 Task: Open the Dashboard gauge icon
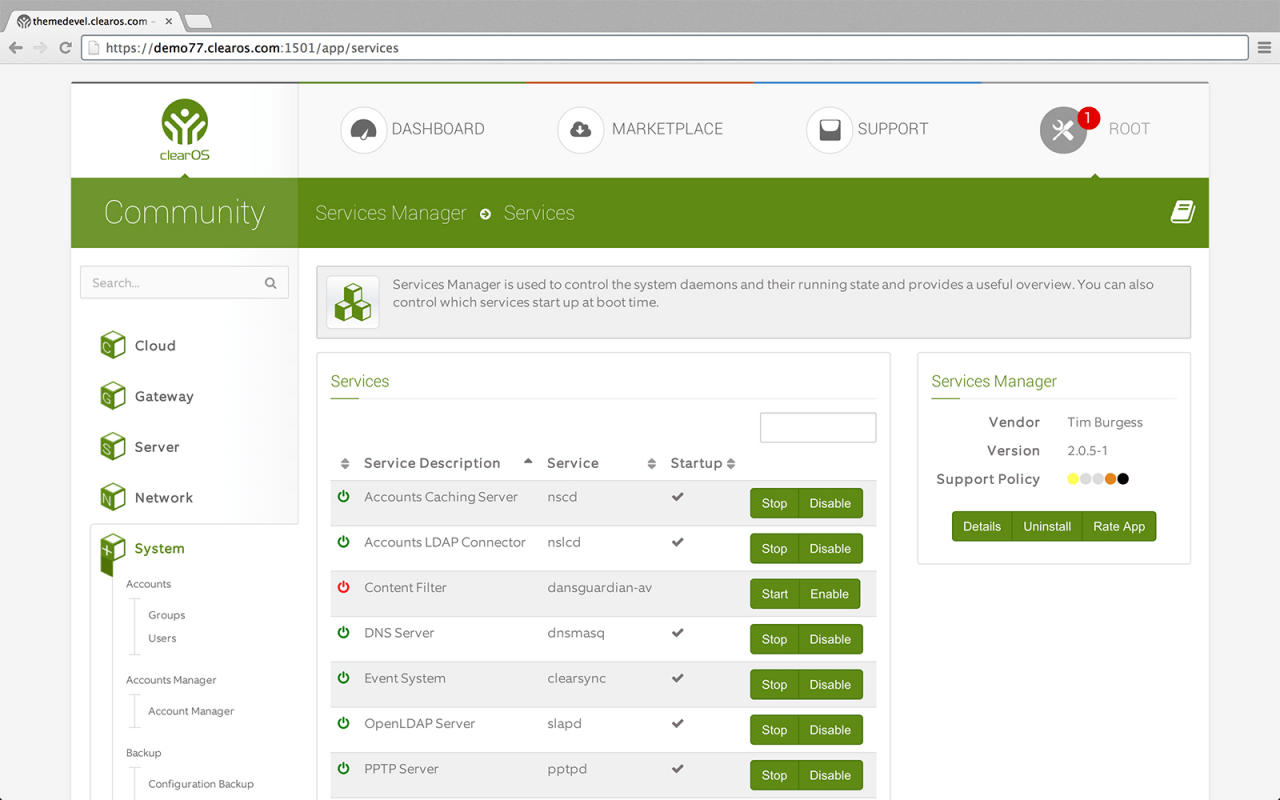[363, 130]
